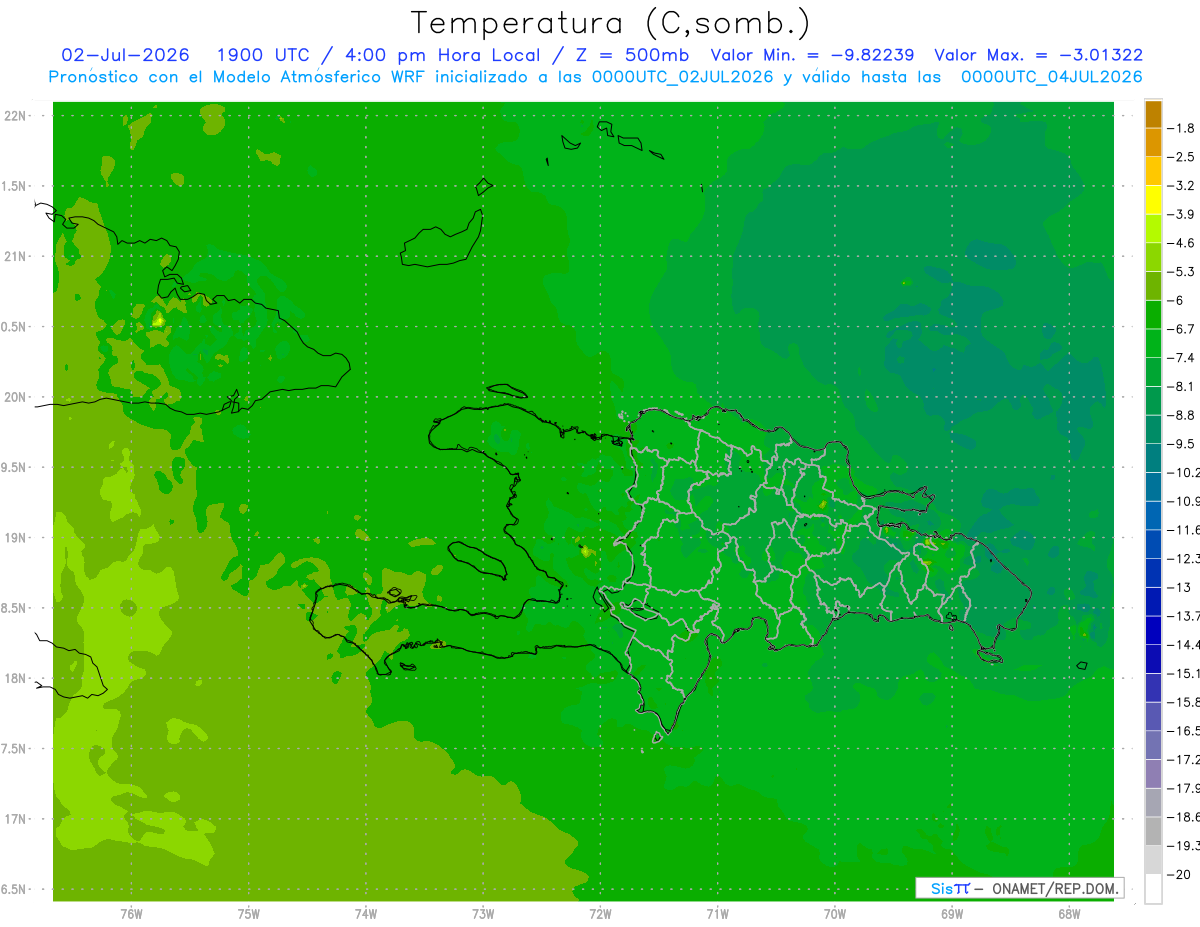Click the "Valor Min. = -9.82239" value
Image resolution: width=1200 pixels, height=927 pixels.
click(x=812, y=55)
